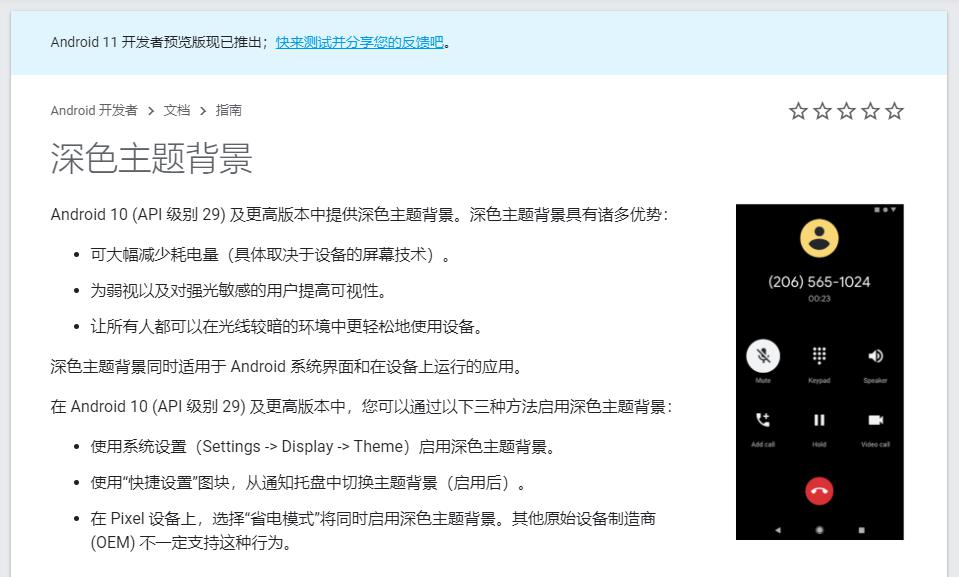
Task: Click the phone number (206) 565-1024
Action: 819,282
